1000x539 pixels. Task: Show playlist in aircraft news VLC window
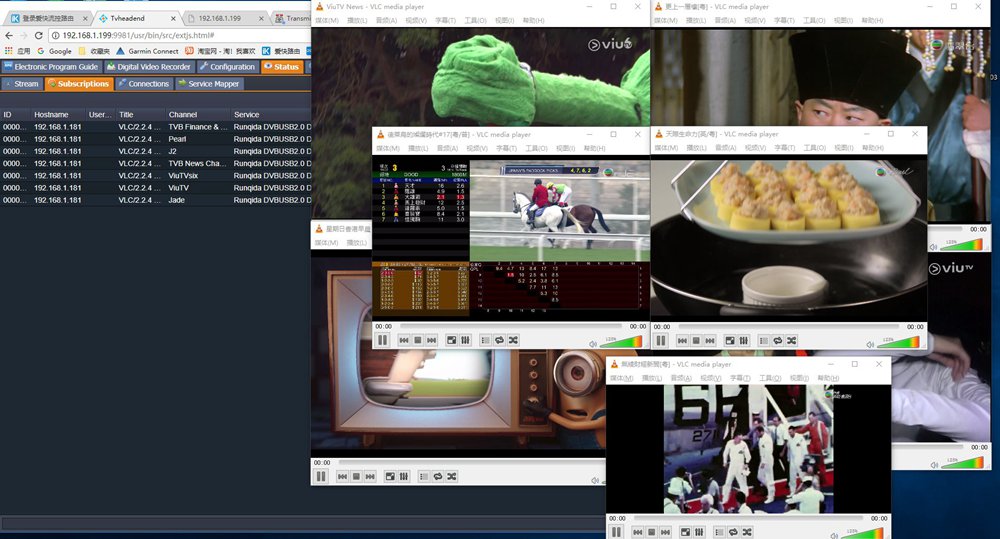(719, 531)
